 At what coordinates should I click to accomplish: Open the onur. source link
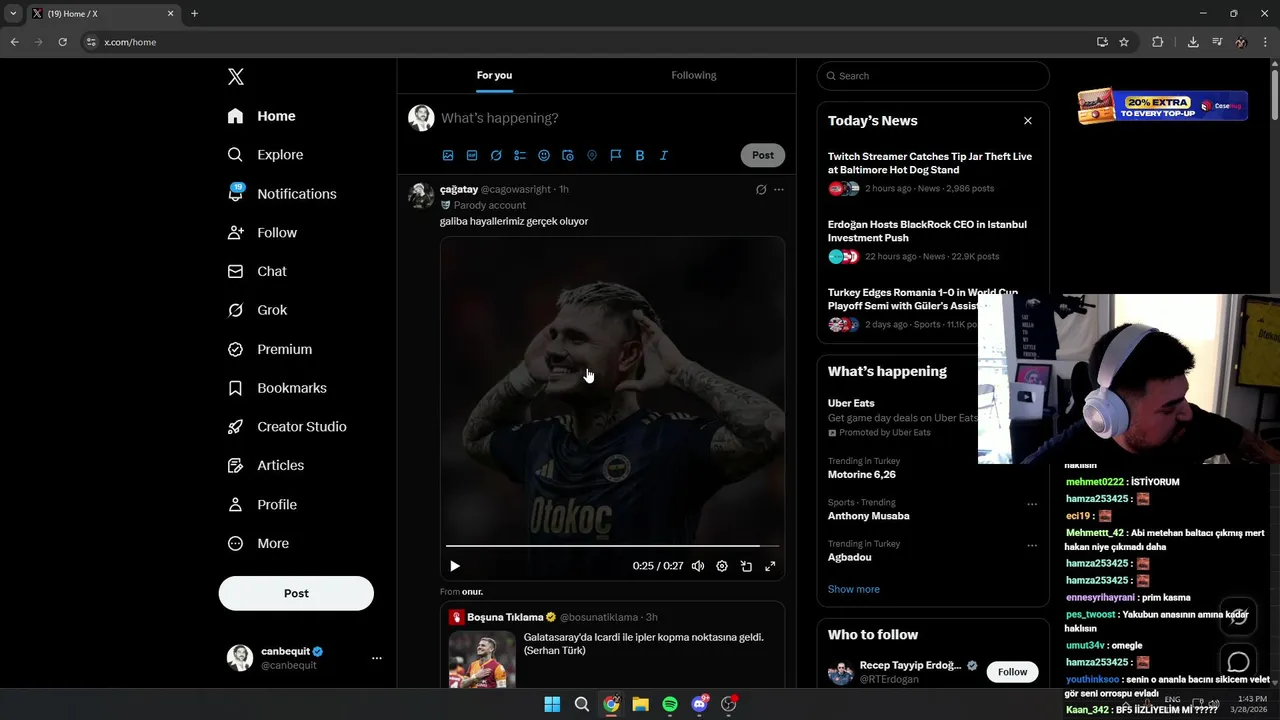point(472,592)
